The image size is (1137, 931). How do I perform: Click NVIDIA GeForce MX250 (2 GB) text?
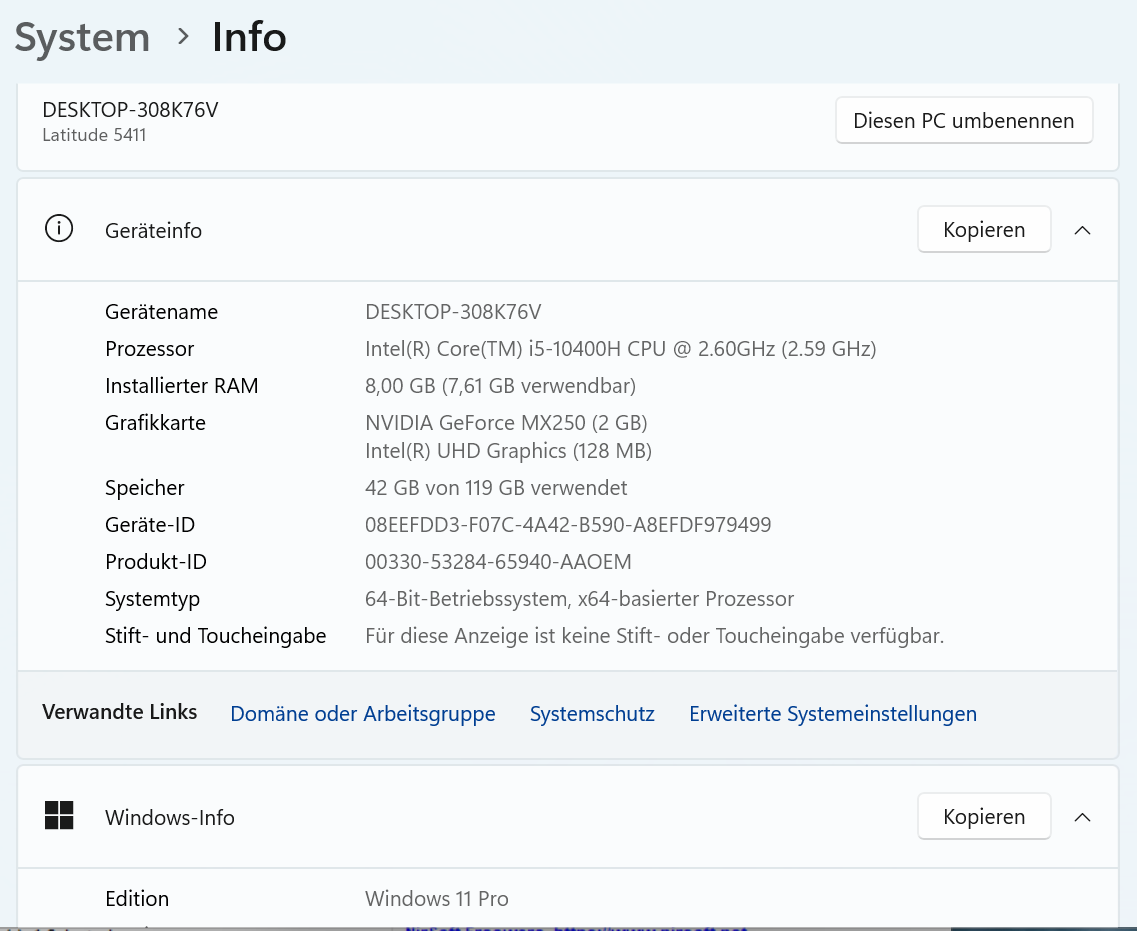pyautogui.click(x=506, y=423)
